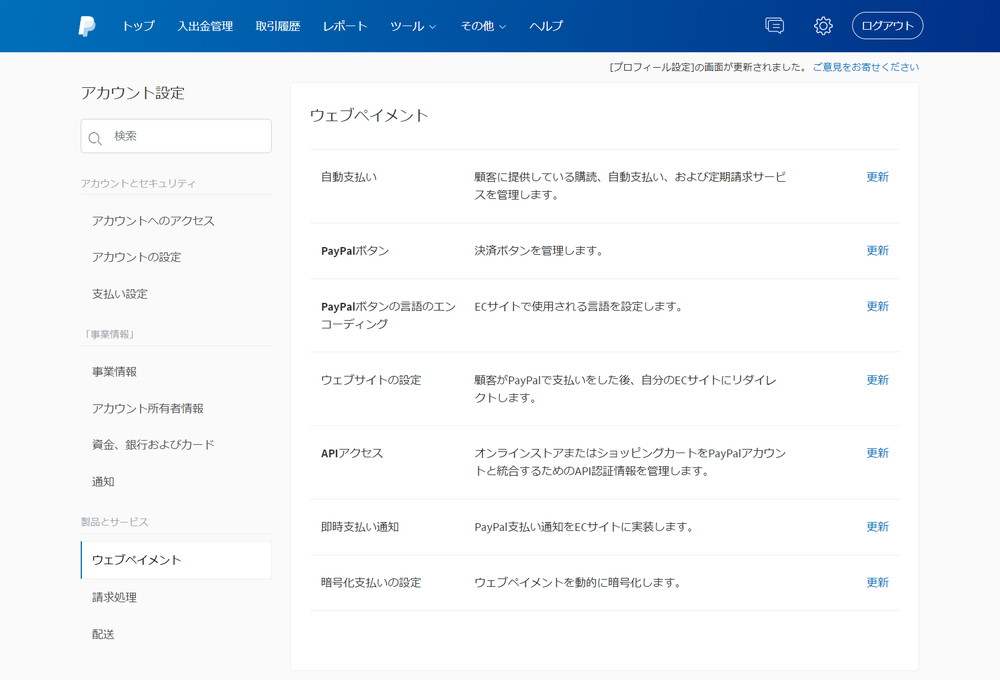1000x680 pixels.
Task: Click the 暗号化支払いの設定 row label
Action: [371, 582]
